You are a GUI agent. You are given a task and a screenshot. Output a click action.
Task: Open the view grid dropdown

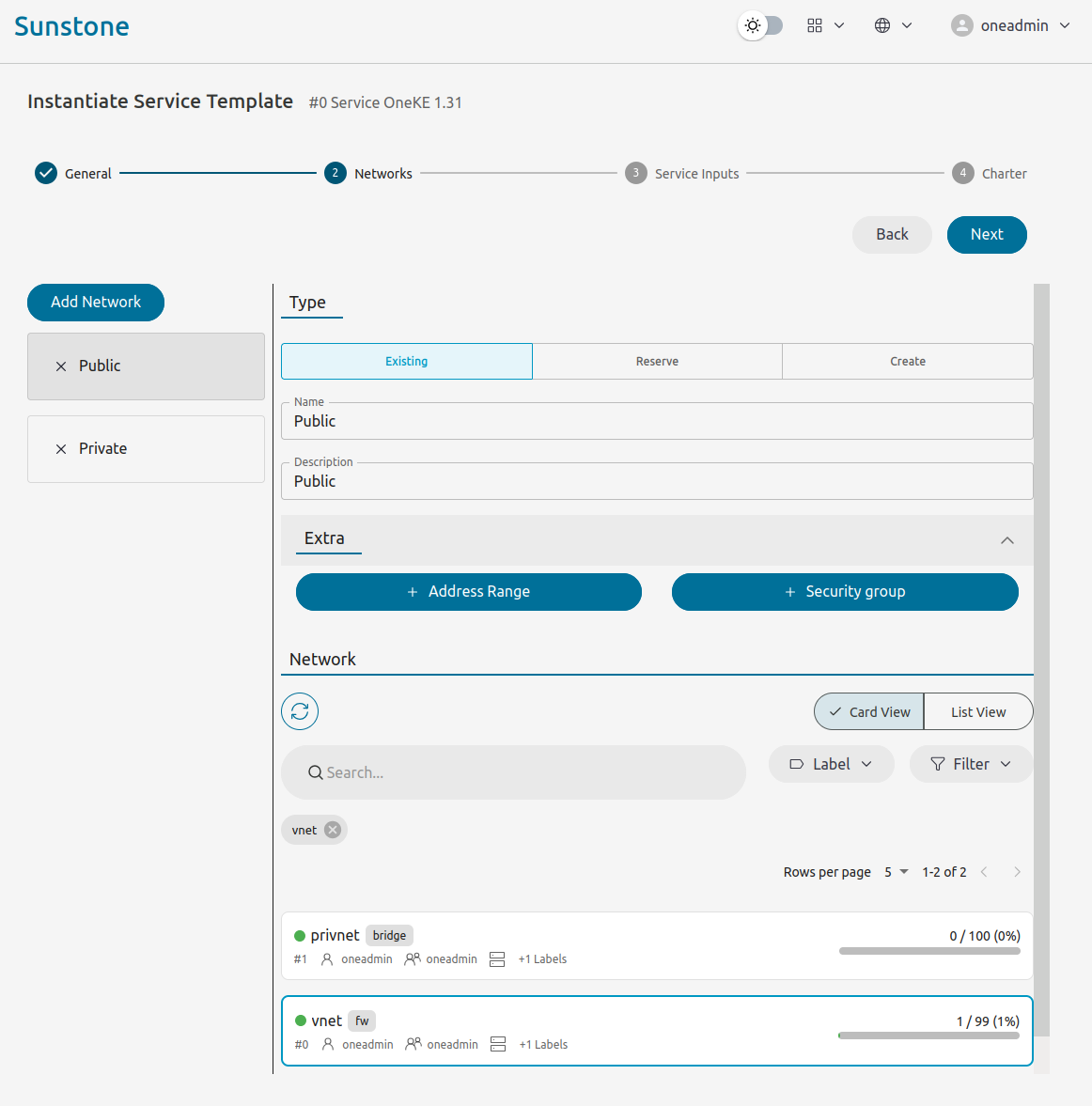[825, 25]
